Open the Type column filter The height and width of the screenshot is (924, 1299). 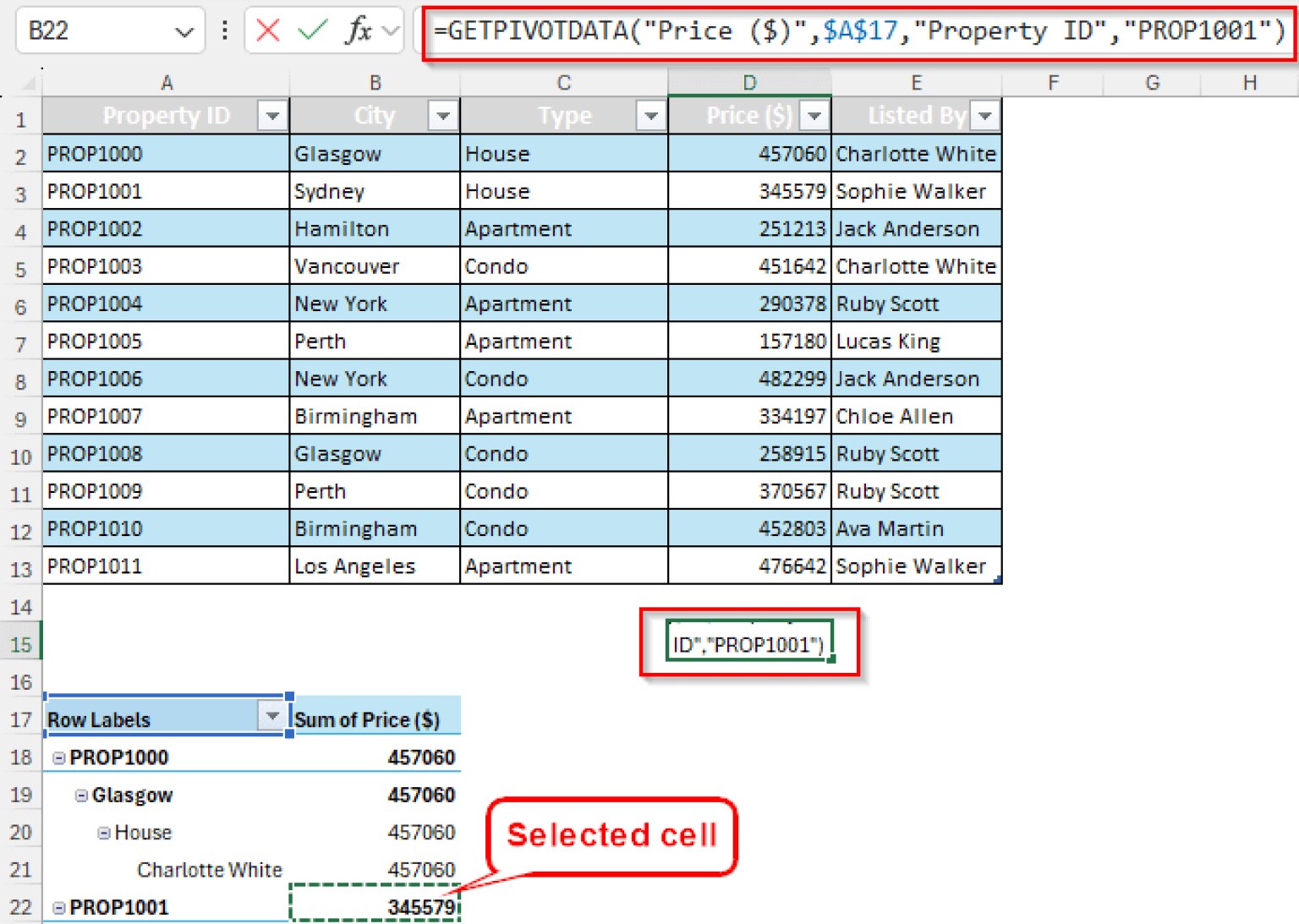pos(650,116)
